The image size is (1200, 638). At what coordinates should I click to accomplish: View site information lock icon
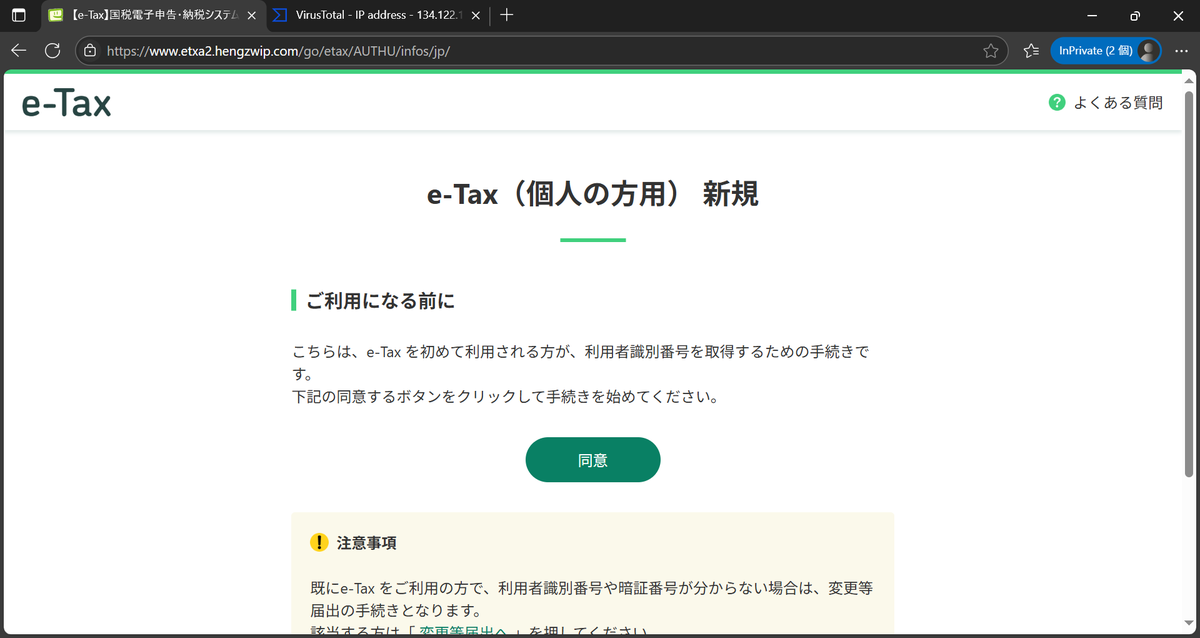90,51
